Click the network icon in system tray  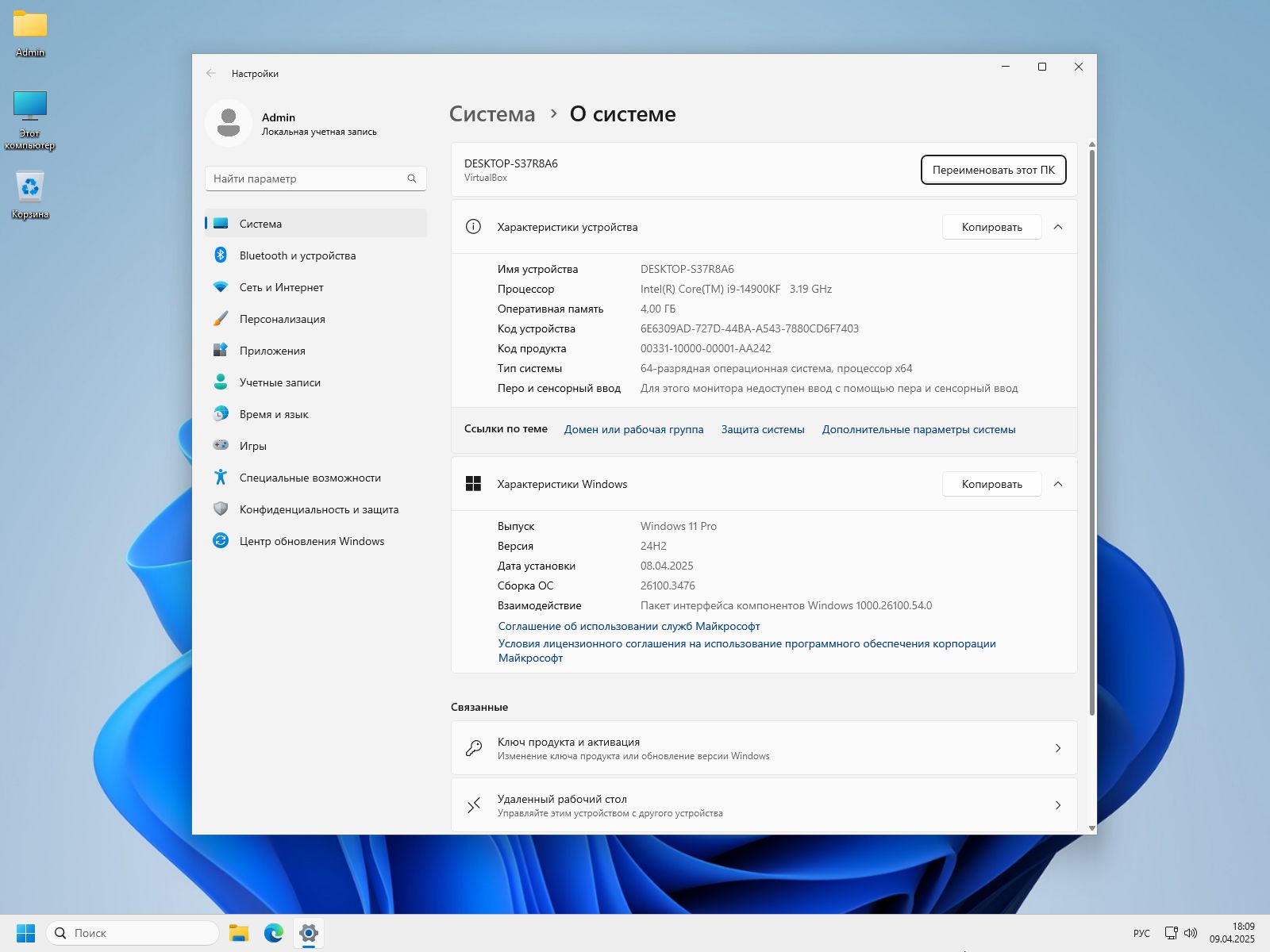coord(1171,933)
